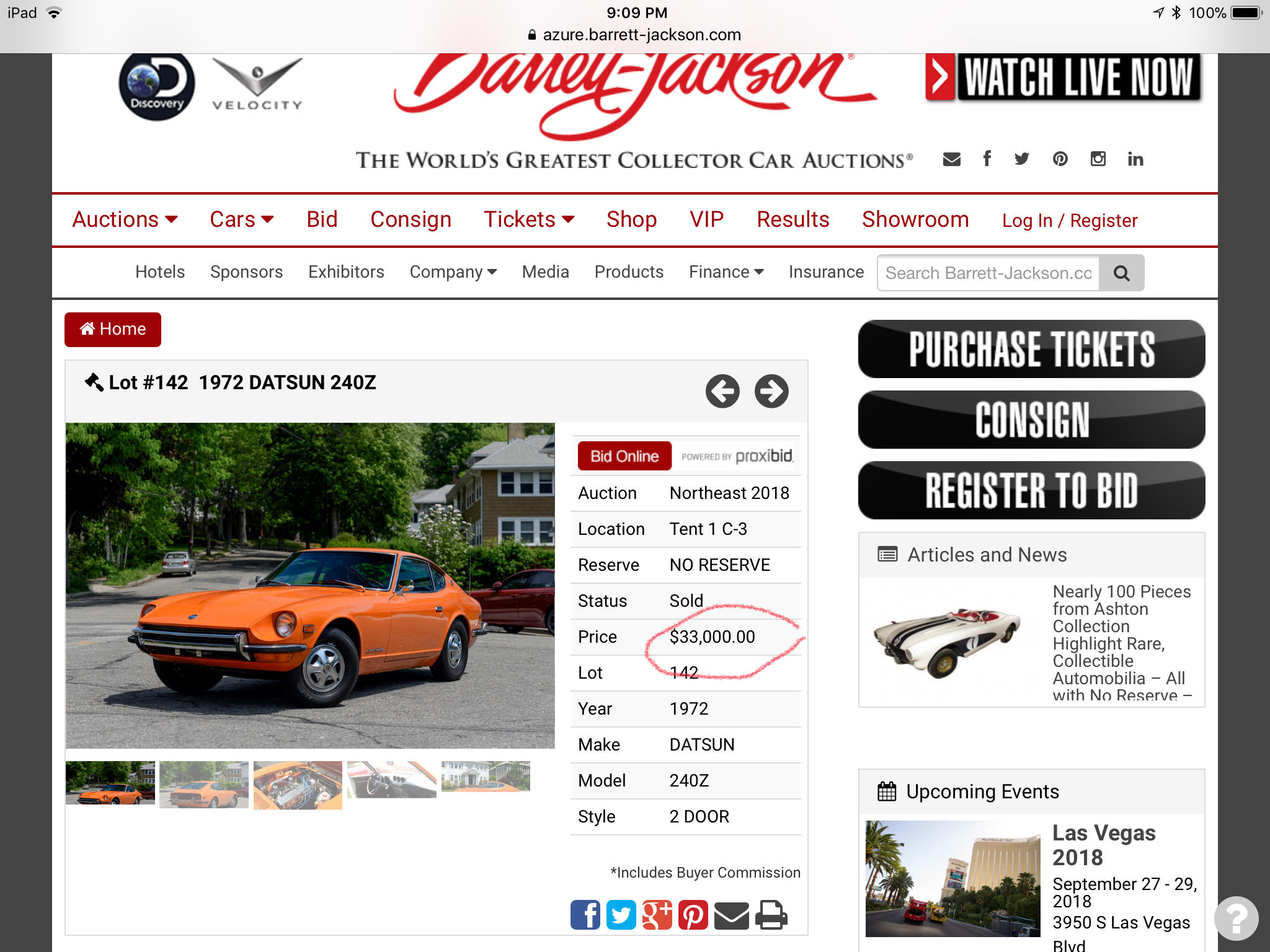Share the lot on Twitter
The width and height of the screenshot is (1270, 952).
coord(621,915)
